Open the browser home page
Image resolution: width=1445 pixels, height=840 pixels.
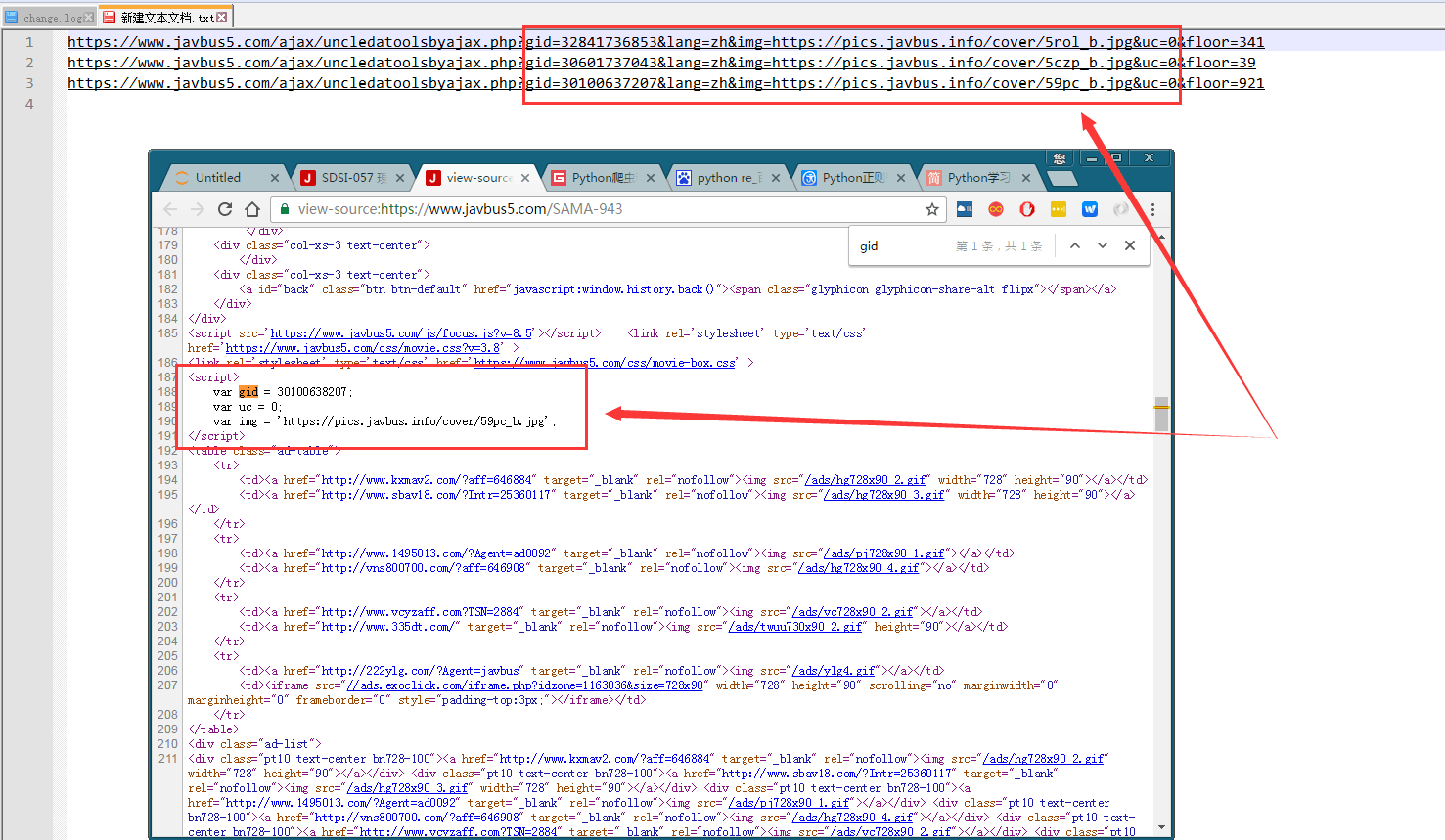pos(252,209)
